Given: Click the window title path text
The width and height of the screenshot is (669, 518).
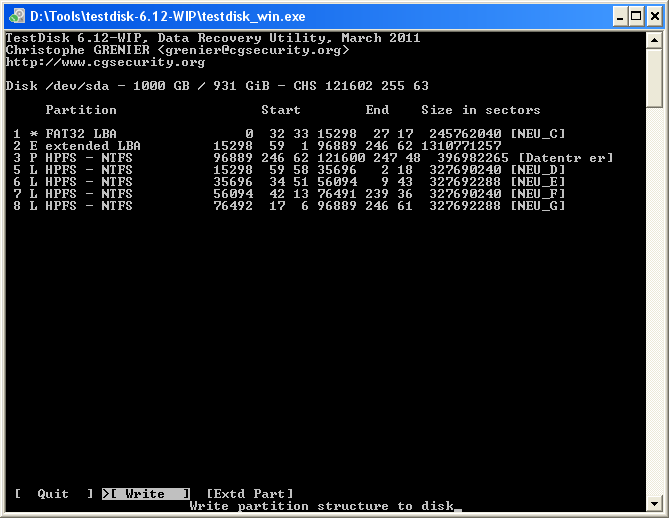Looking at the screenshot, I should click(168, 17).
